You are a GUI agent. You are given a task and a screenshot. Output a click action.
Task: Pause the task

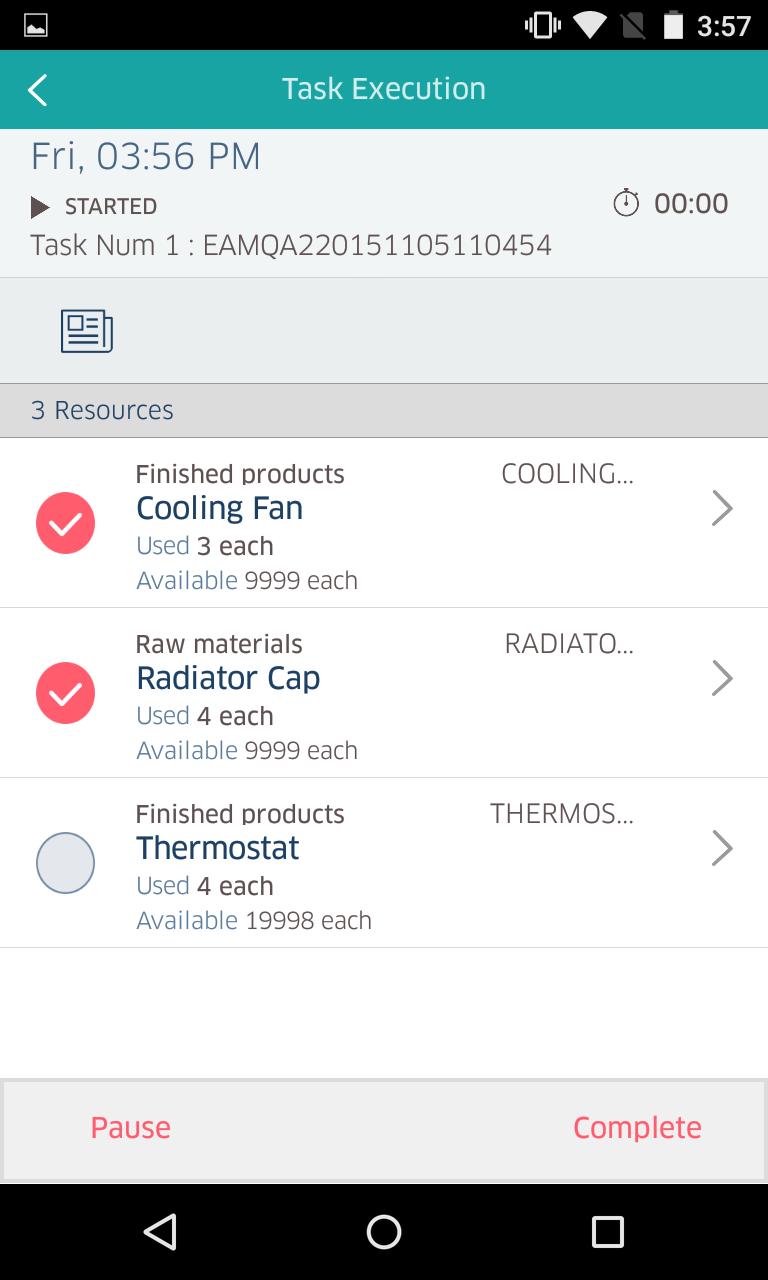tap(131, 1128)
